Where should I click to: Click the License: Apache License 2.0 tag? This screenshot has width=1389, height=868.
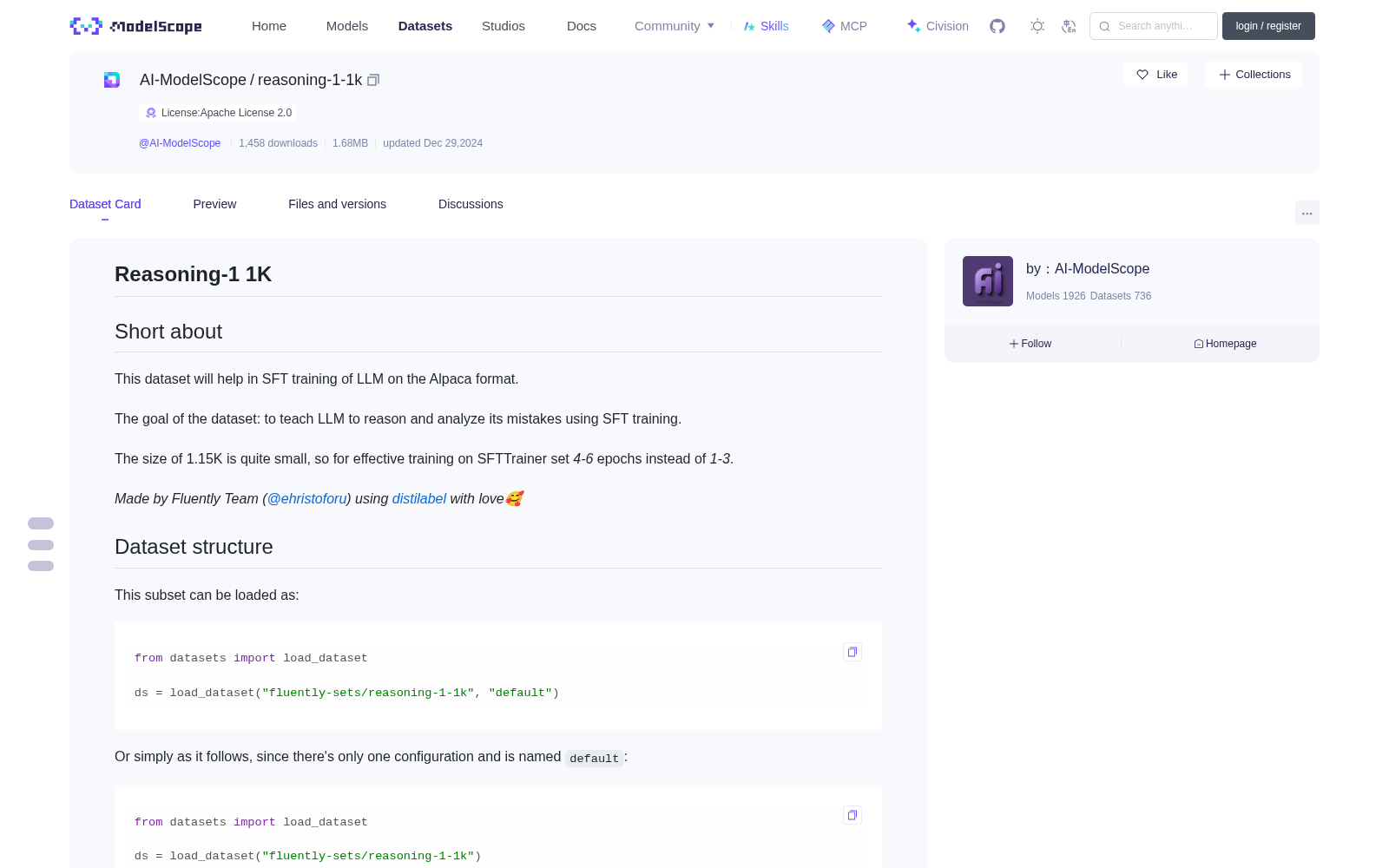[218, 113]
